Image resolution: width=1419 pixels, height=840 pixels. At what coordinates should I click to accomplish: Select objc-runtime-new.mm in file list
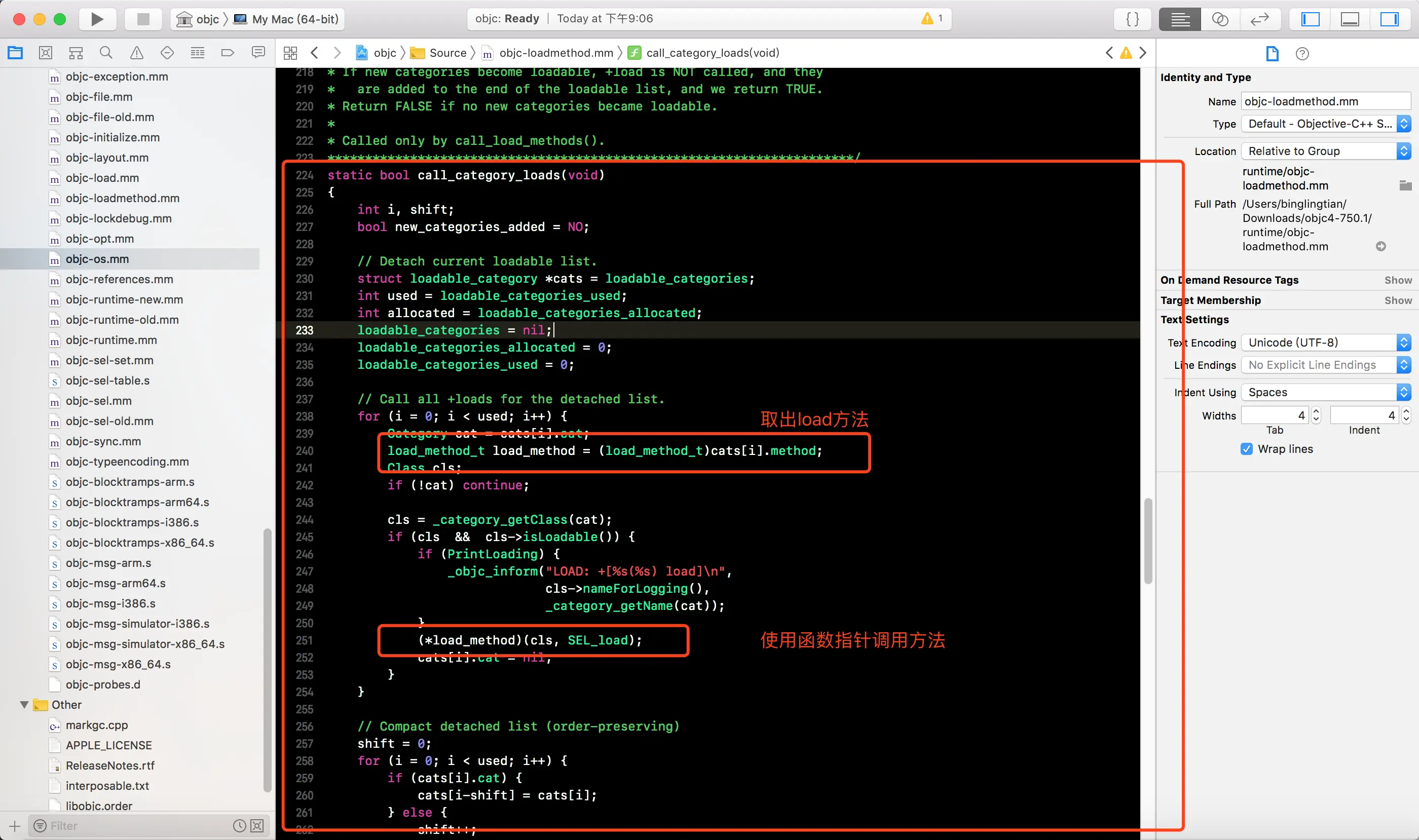coord(124,299)
